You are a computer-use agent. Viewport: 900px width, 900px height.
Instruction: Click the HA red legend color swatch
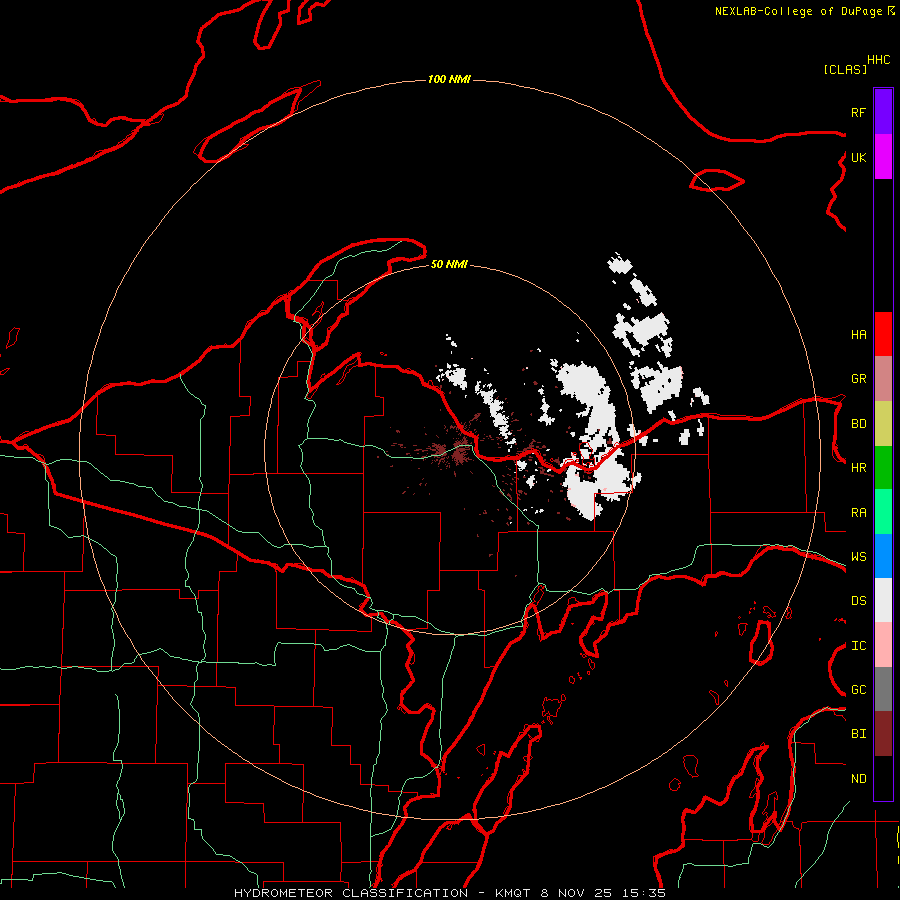pos(883,334)
